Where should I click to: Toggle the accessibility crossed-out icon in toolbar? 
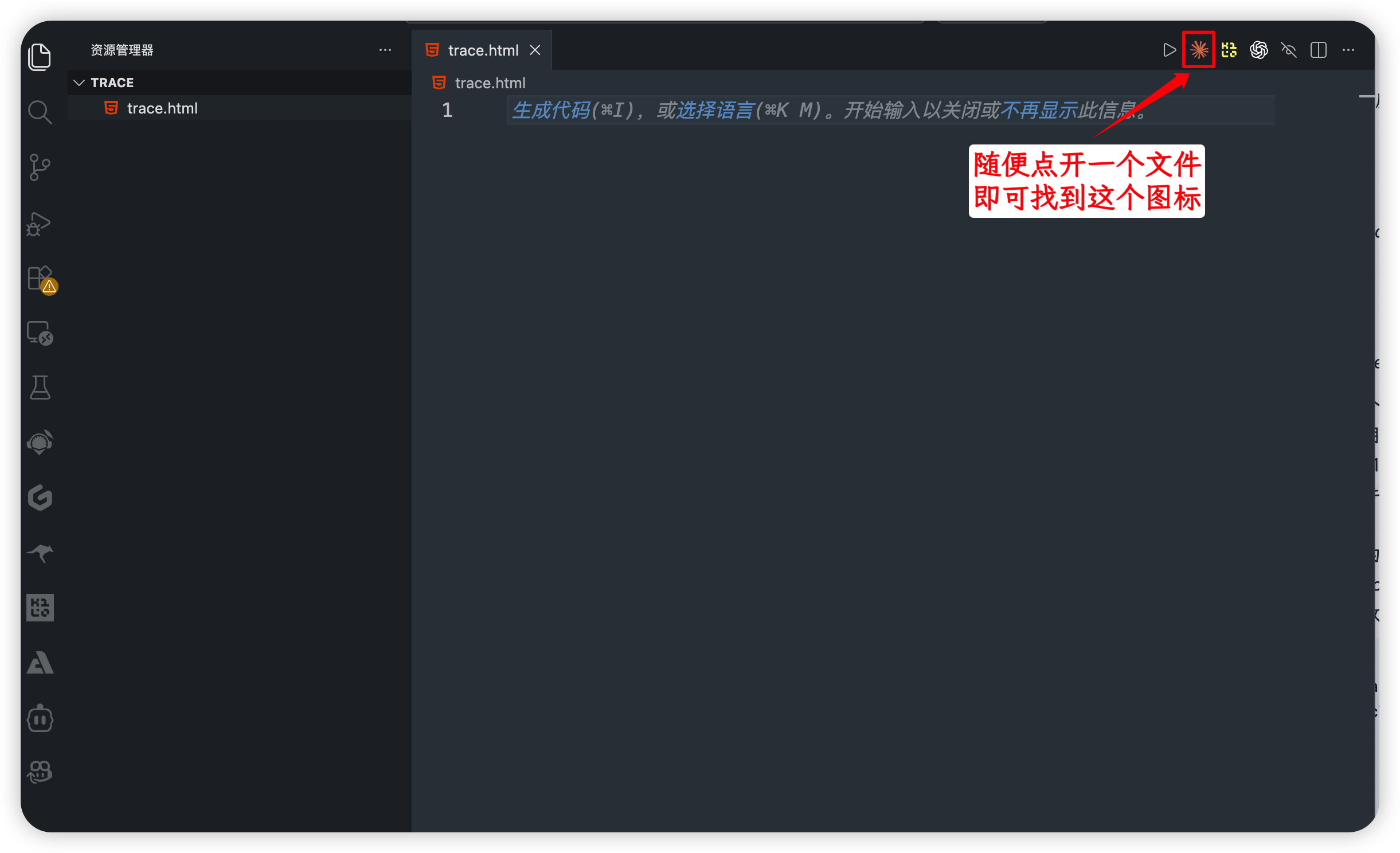(1289, 50)
